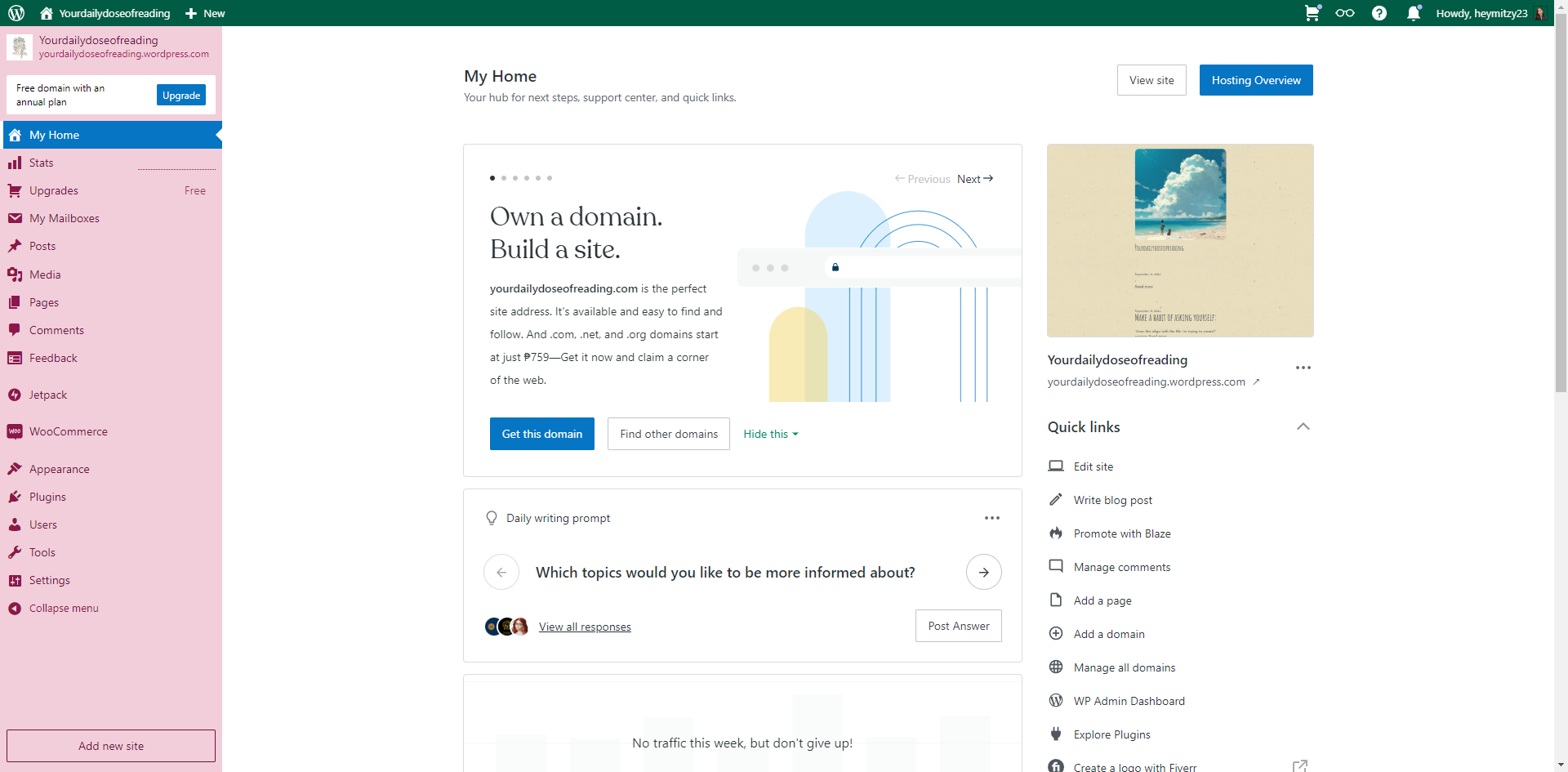1568x772 pixels.
Task: Click the Promote with Blaze flame icon
Action: click(1056, 533)
